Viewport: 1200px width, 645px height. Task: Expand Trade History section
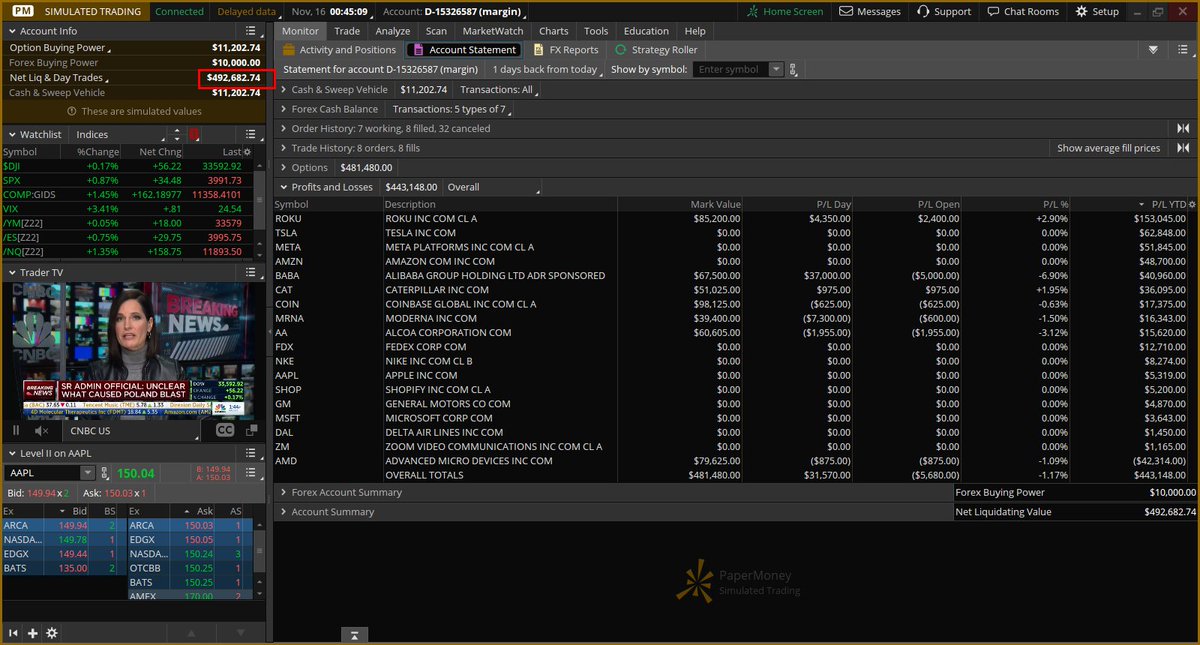click(x=284, y=148)
